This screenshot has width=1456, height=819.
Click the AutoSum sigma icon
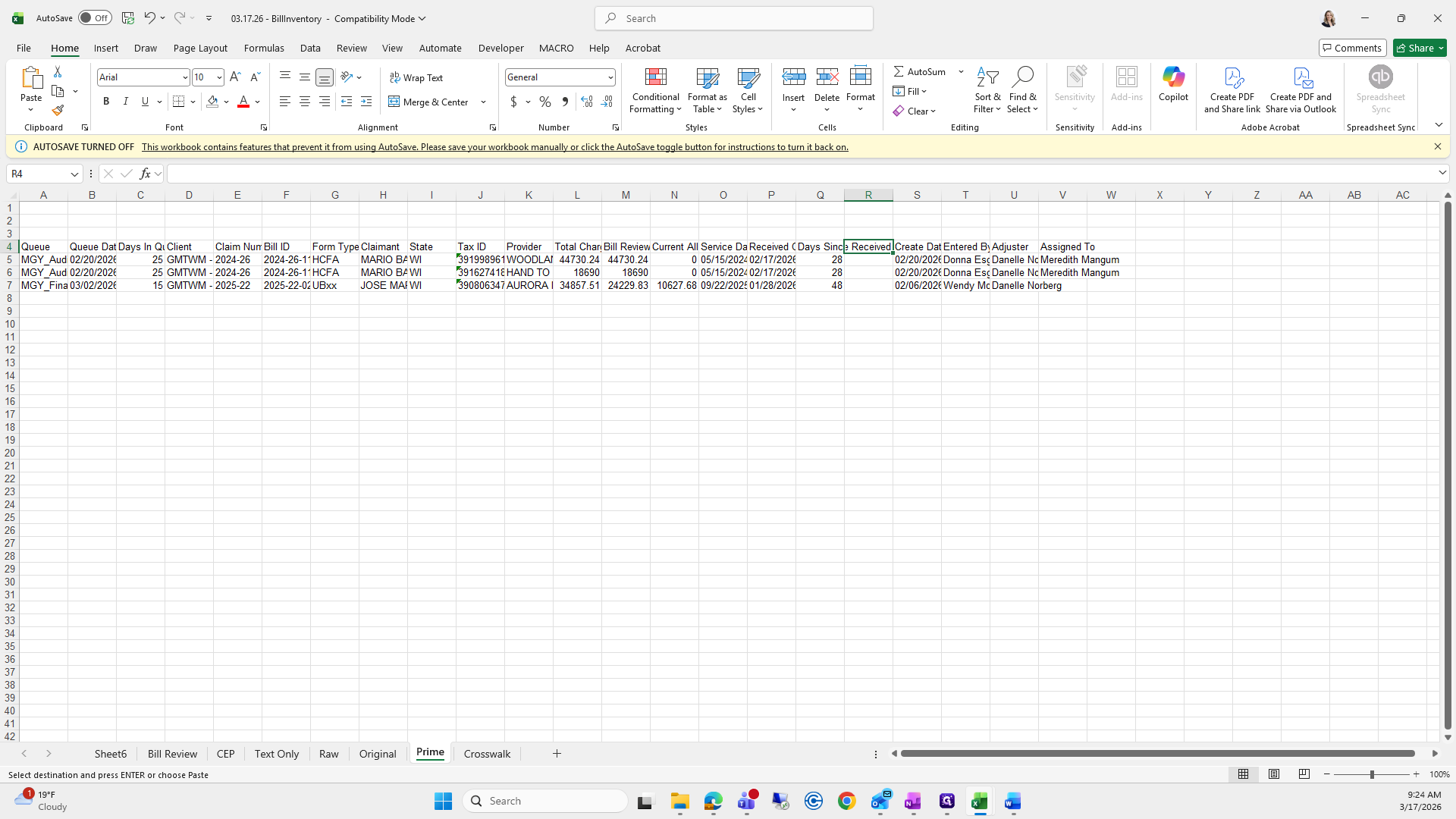pos(899,71)
